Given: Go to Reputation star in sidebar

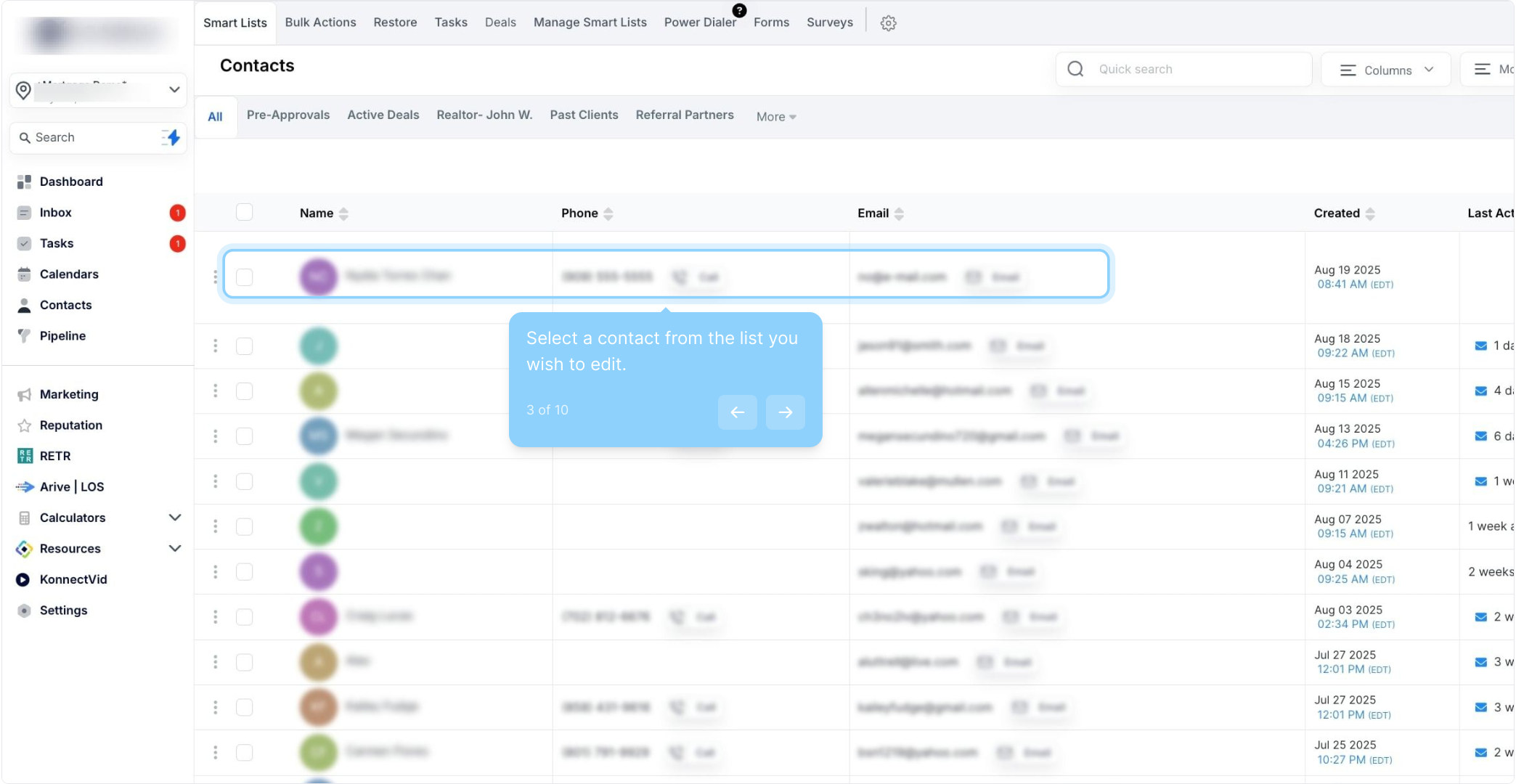Looking at the screenshot, I should (70, 425).
